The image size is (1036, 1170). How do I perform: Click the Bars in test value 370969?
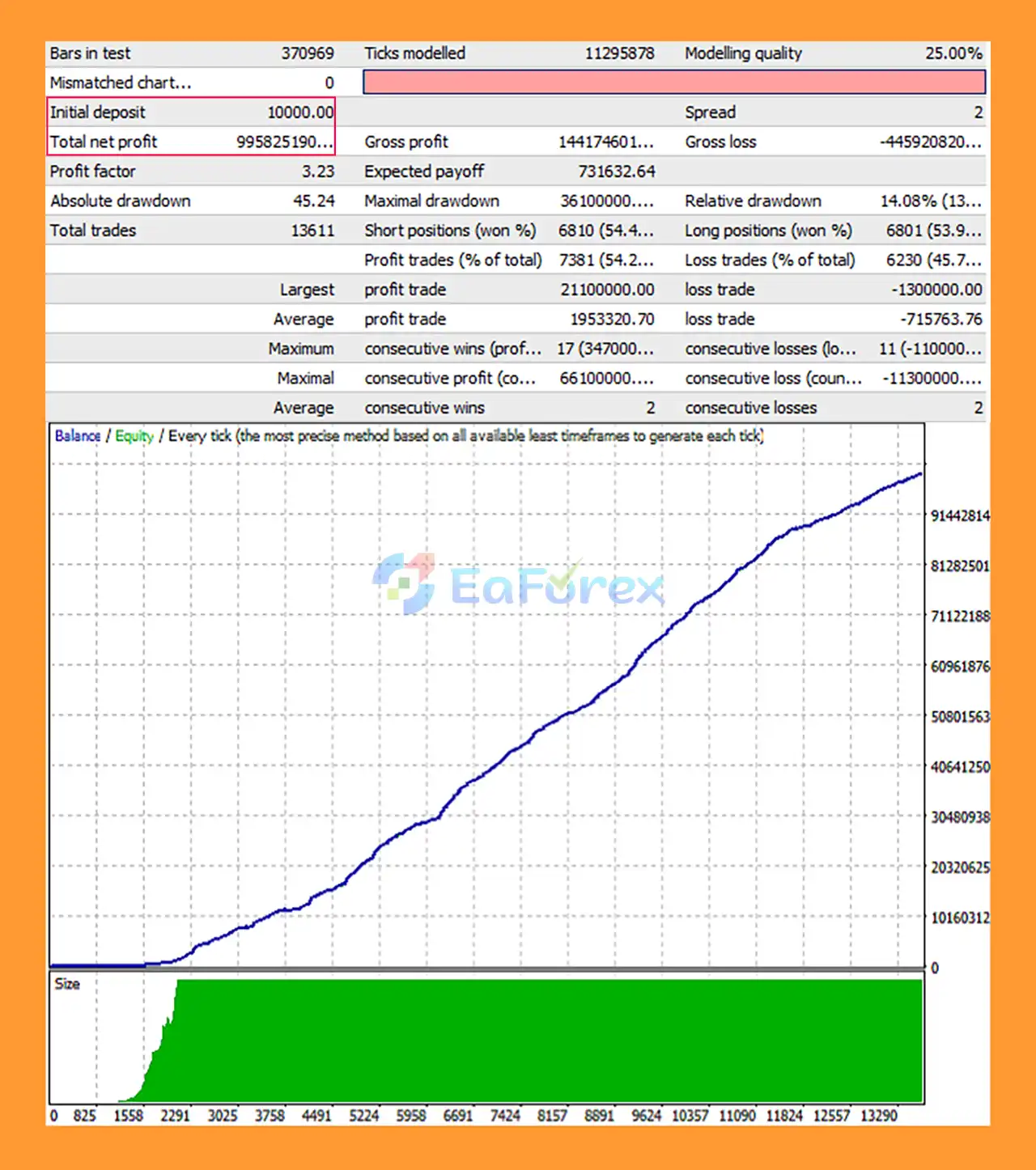click(307, 53)
